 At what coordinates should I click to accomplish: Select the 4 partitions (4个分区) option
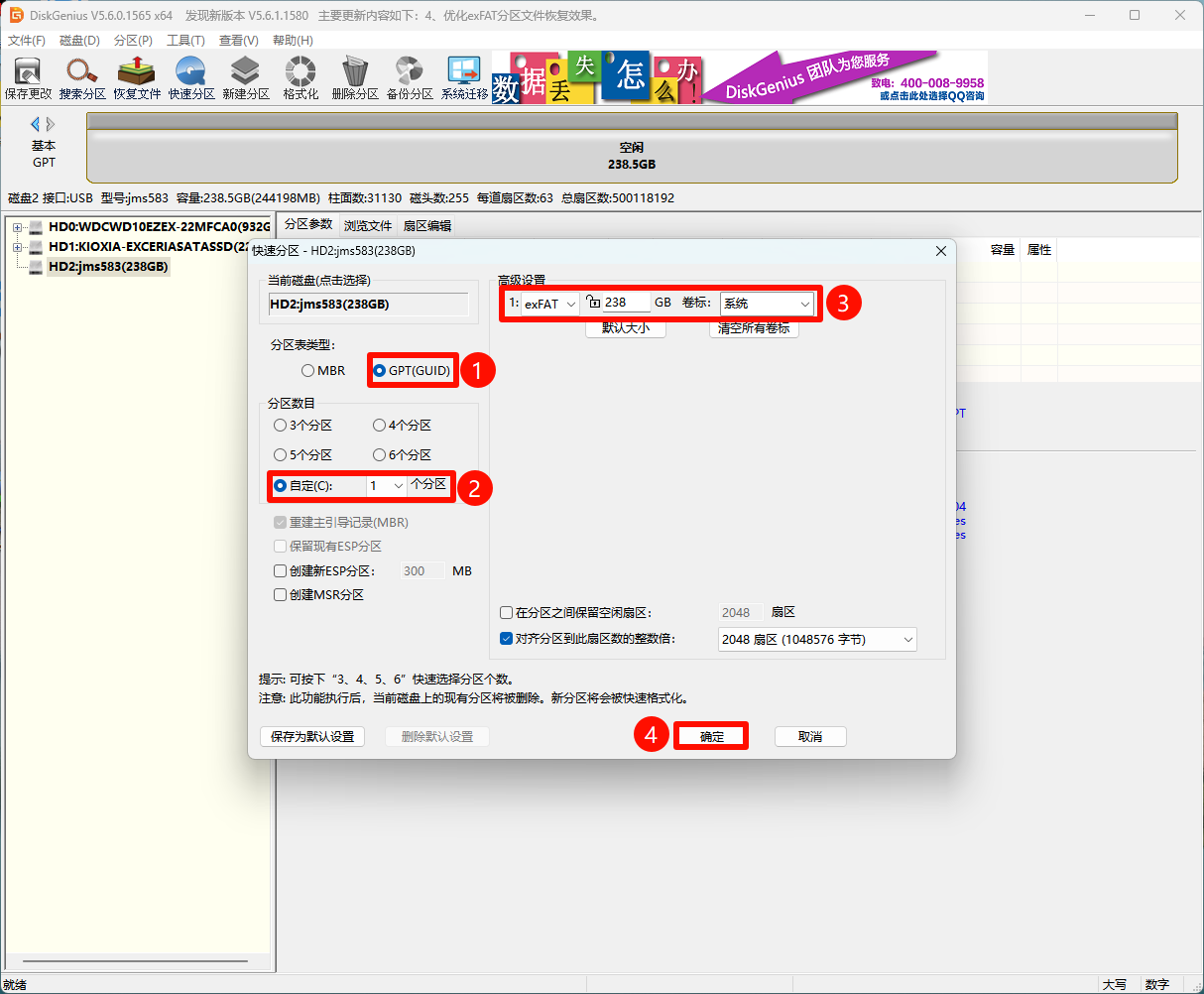tap(379, 426)
